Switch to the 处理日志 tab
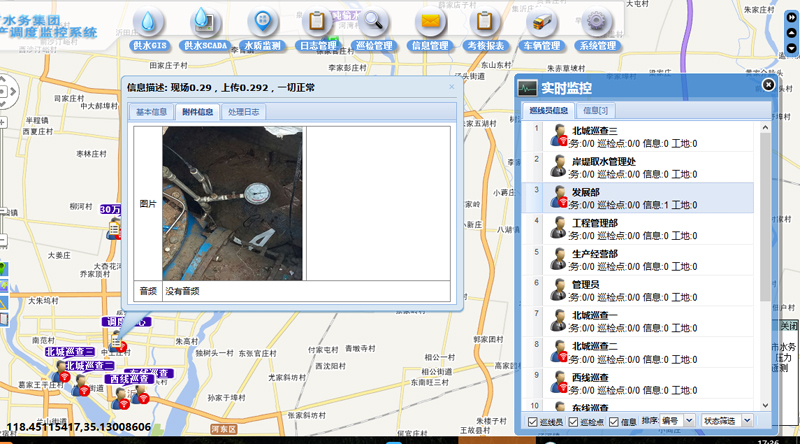Viewport: 800px width, 444px height. click(243, 112)
